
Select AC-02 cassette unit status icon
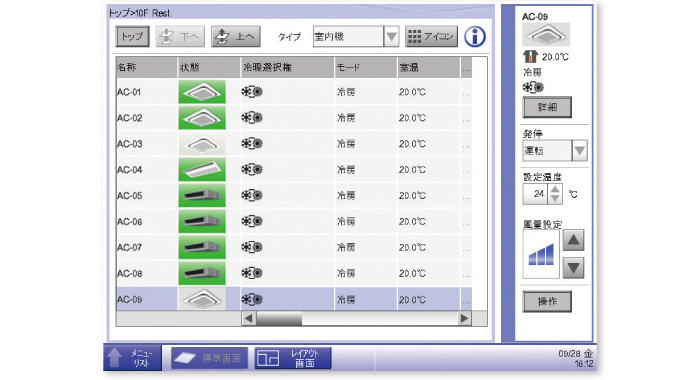[x=202, y=118]
